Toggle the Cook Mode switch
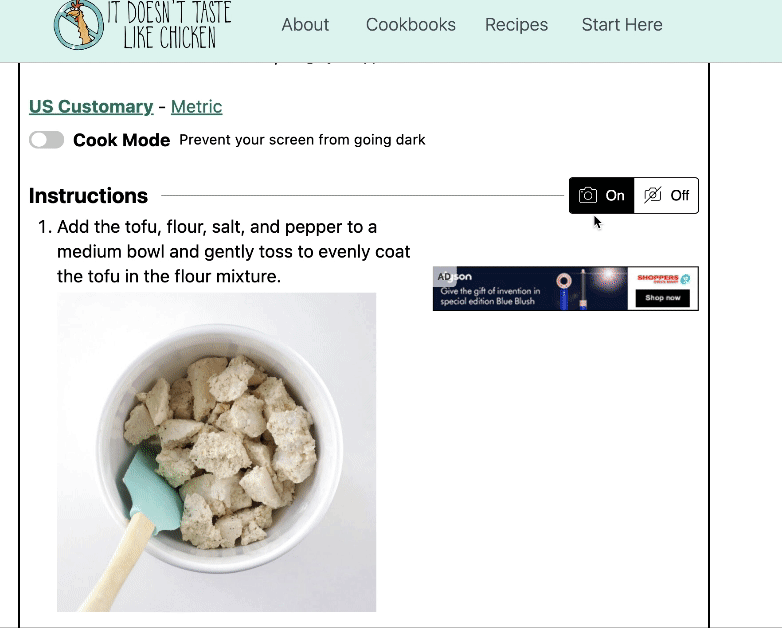 click(46, 140)
